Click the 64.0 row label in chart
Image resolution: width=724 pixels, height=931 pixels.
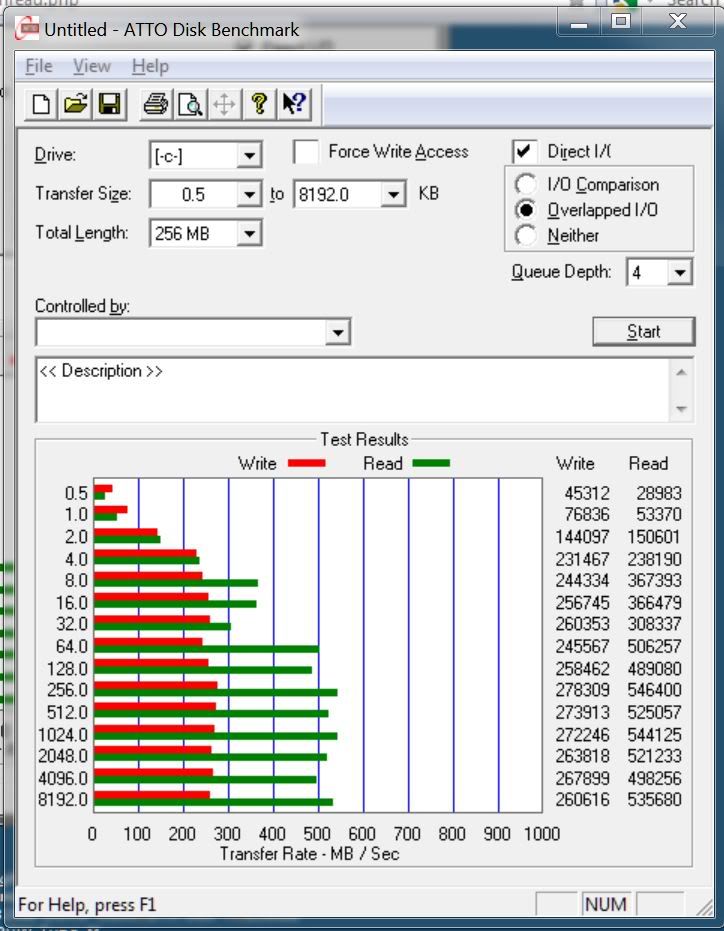pyautogui.click(x=72, y=646)
